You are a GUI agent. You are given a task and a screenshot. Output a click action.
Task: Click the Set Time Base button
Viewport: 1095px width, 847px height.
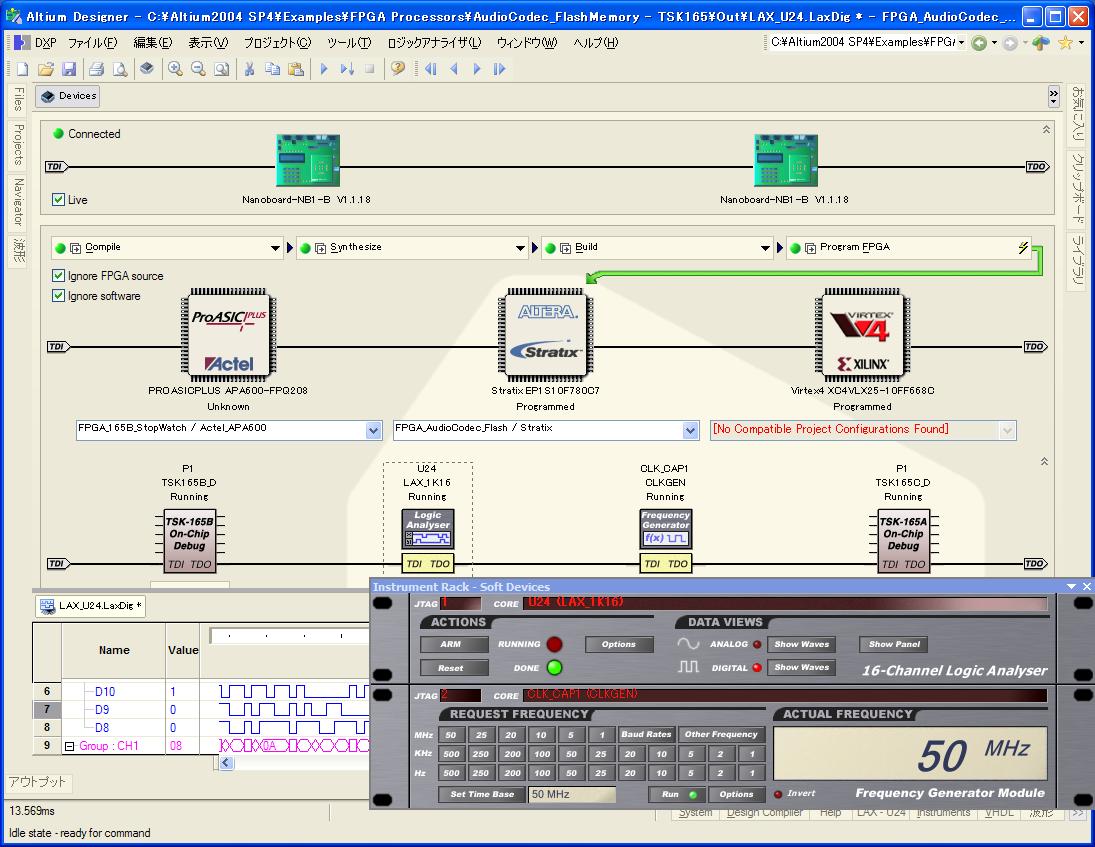482,794
